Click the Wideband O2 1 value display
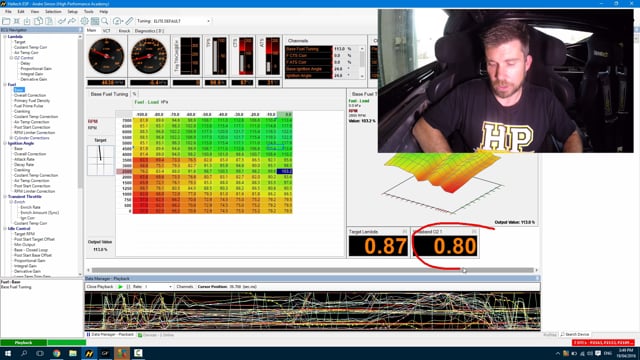The width and height of the screenshot is (640, 360). click(x=445, y=246)
